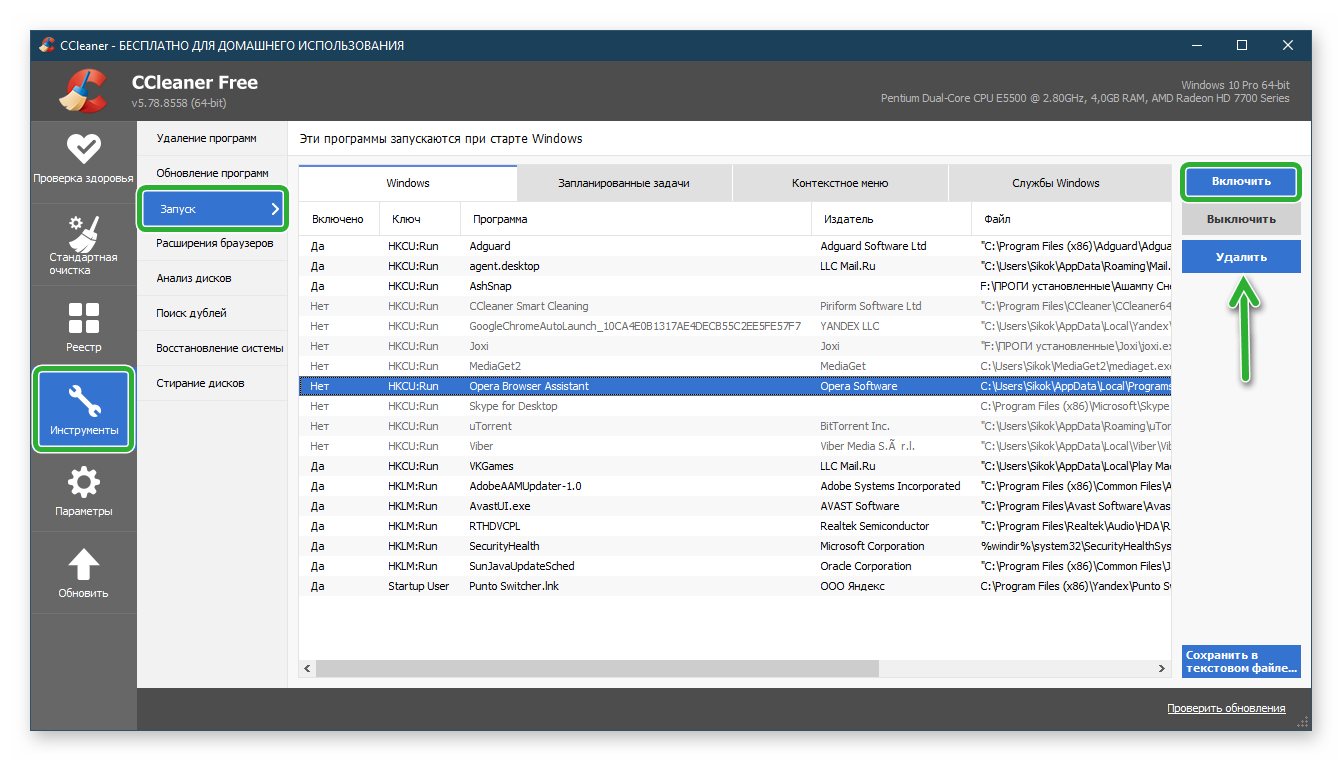1342x761 pixels.
Task: Click Сохранить в текстовом файле button
Action: point(1241,661)
